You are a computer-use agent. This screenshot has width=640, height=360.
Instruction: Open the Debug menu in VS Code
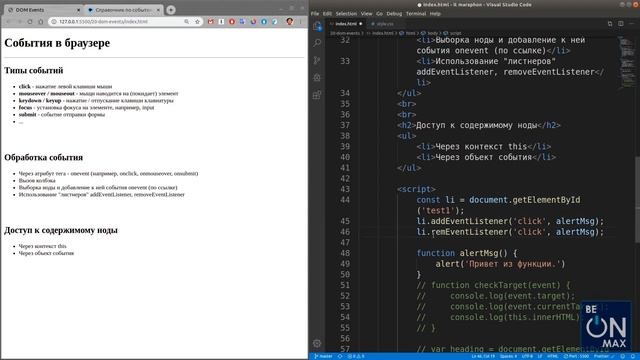pos(394,14)
